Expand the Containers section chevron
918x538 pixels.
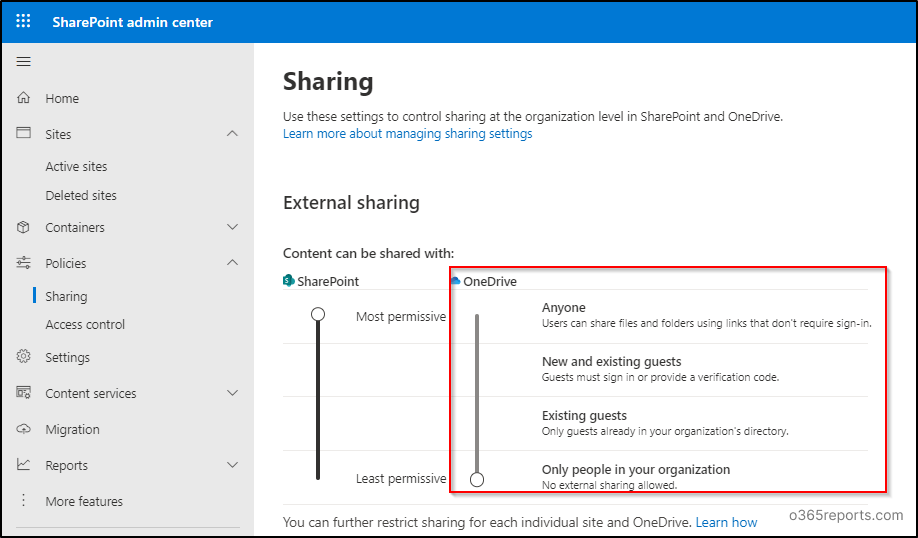point(232,227)
